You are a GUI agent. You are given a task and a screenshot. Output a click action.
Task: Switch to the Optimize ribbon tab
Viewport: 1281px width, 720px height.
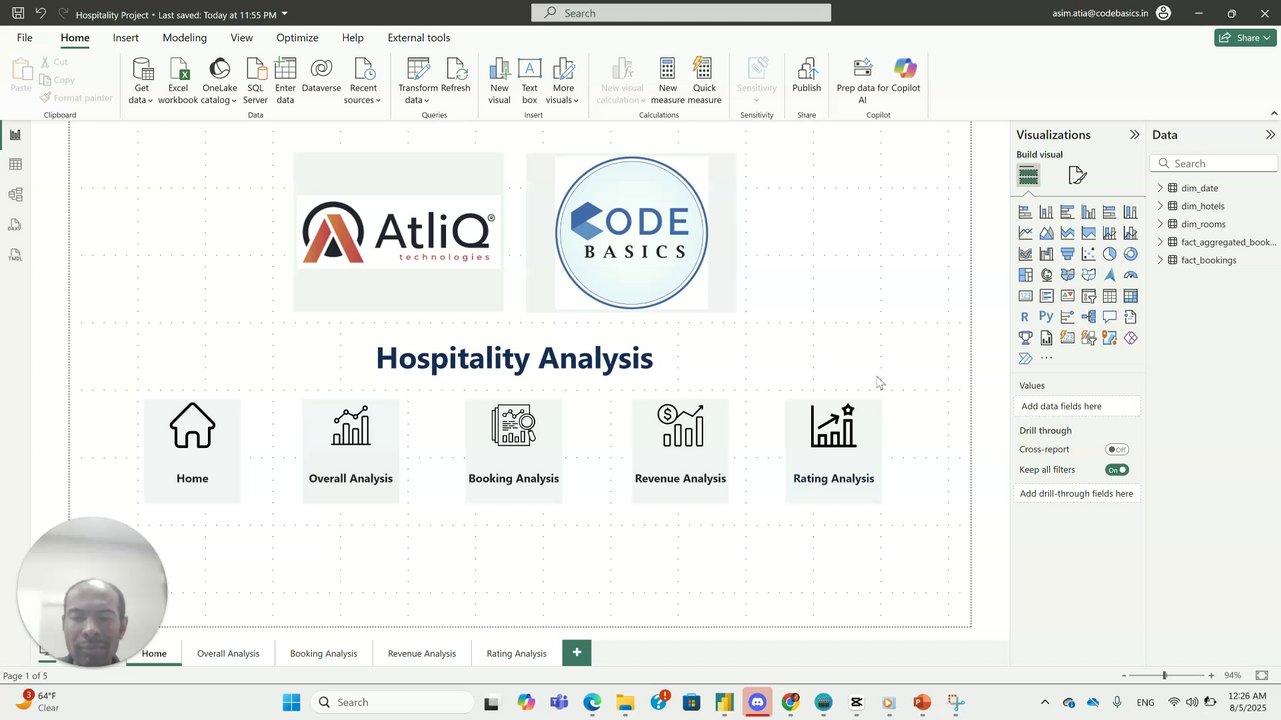pos(297,38)
